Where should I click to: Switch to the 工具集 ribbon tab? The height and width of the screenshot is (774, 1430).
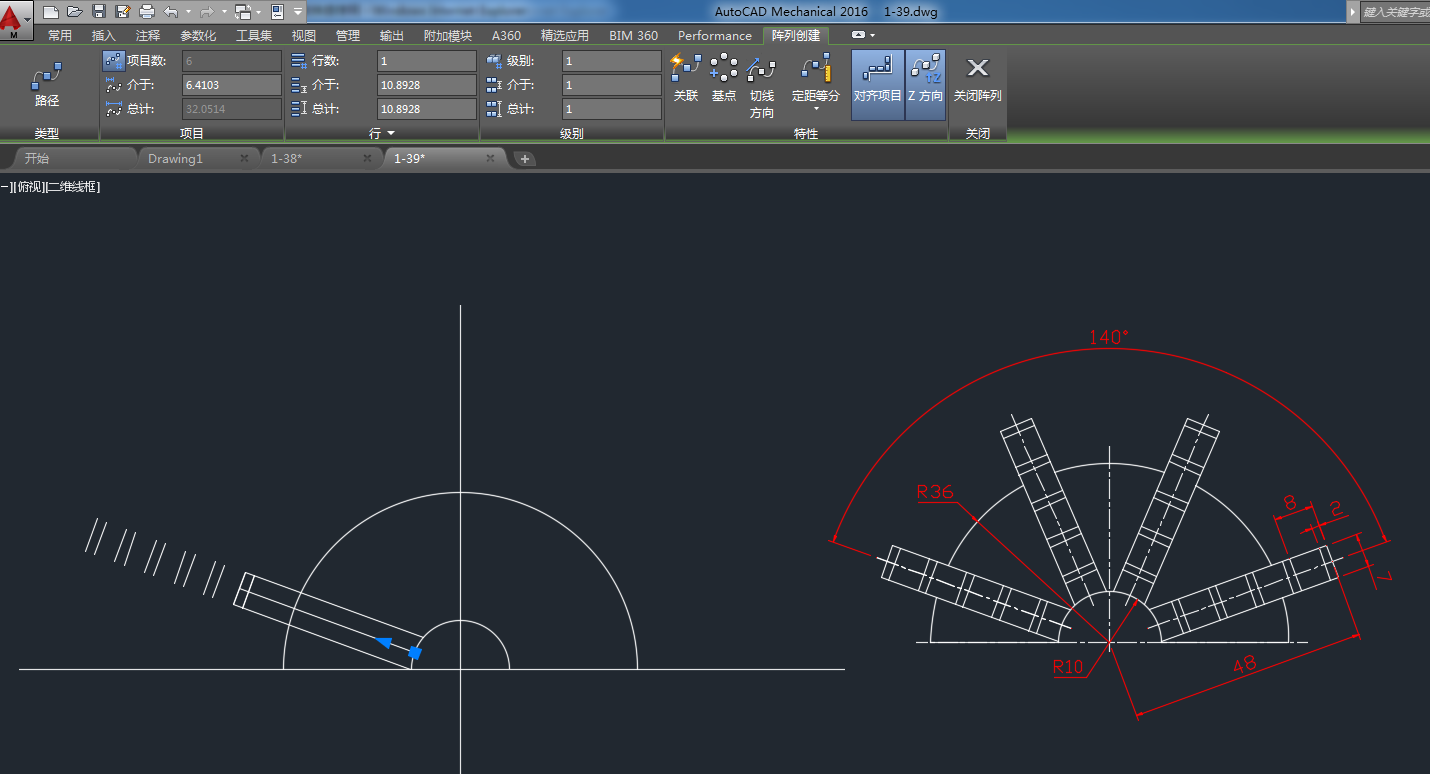pos(254,35)
